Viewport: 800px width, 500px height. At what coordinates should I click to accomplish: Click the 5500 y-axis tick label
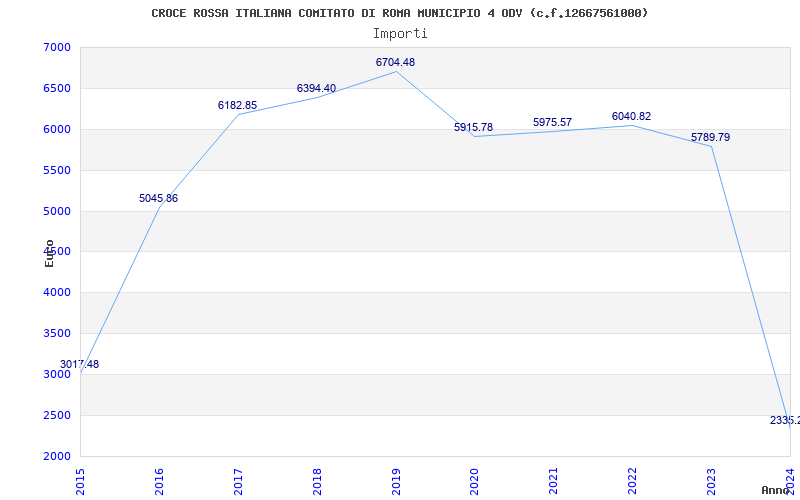(57, 170)
